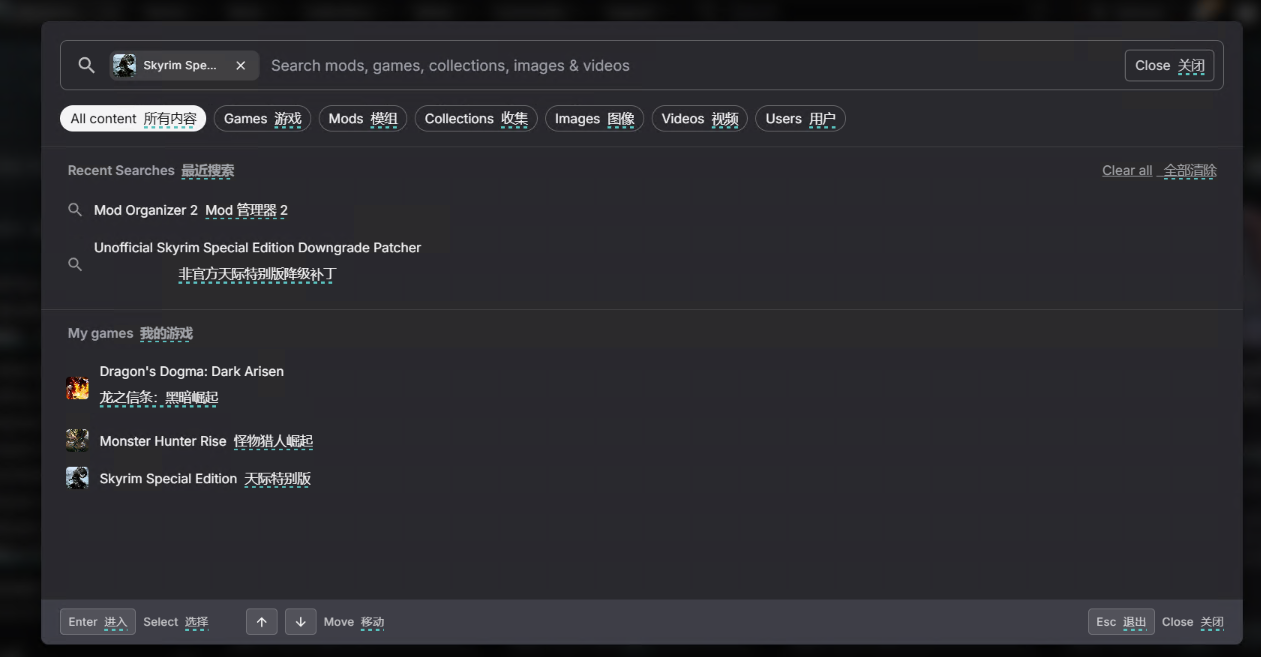Click search icon beside Downgrade Patcher entry

coord(75,264)
